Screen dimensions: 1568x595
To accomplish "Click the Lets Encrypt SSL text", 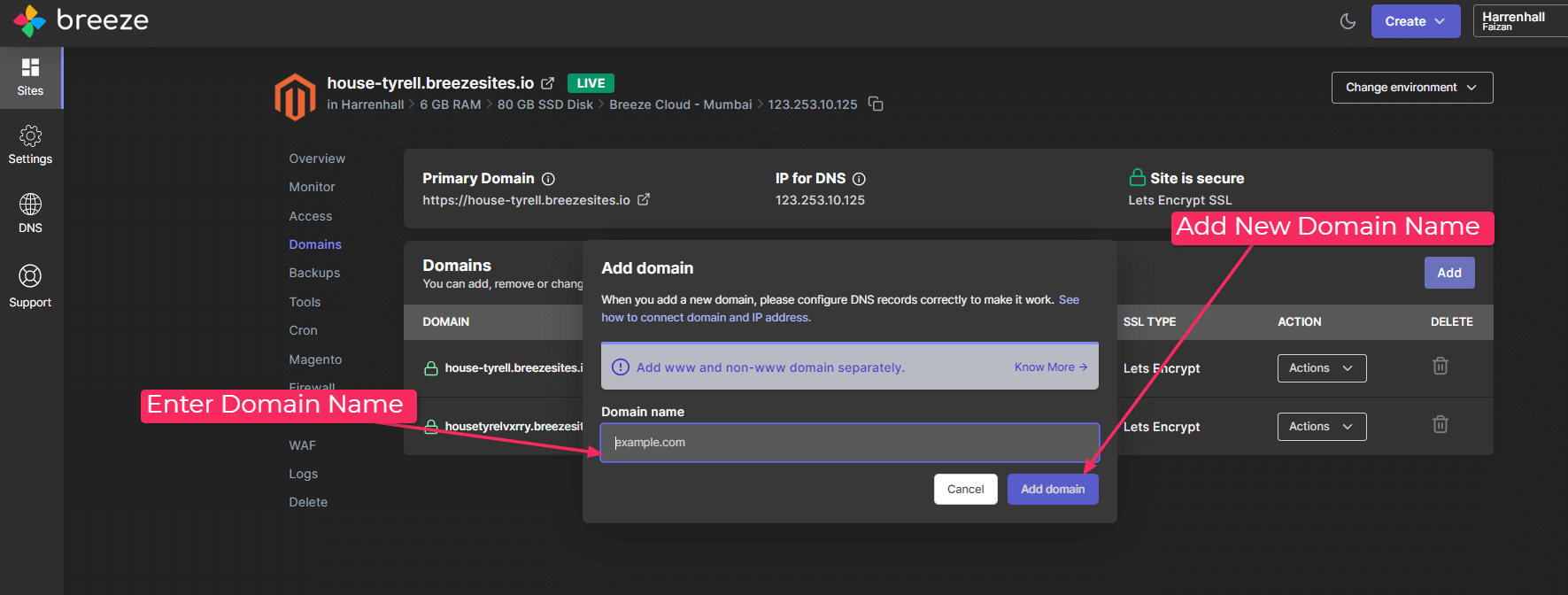I will [x=1180, y=200].
